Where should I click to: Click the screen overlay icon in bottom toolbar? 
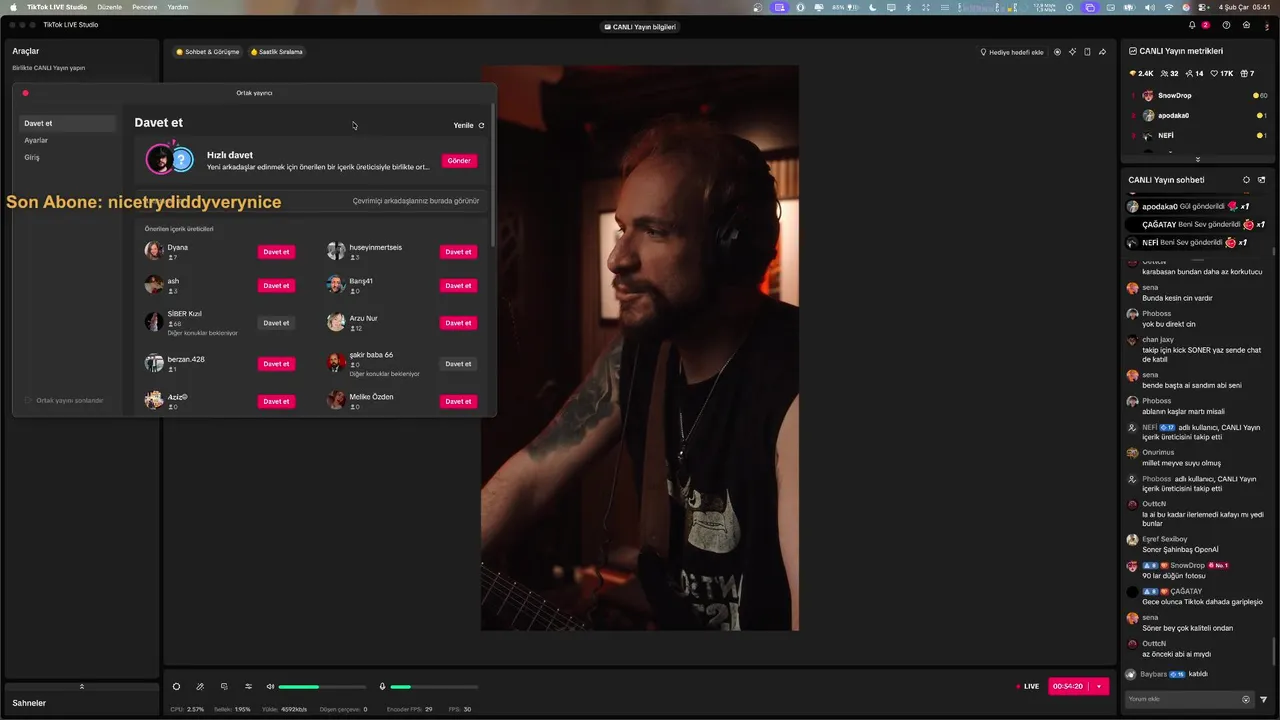pyautogui.click(x=224, y=686)
